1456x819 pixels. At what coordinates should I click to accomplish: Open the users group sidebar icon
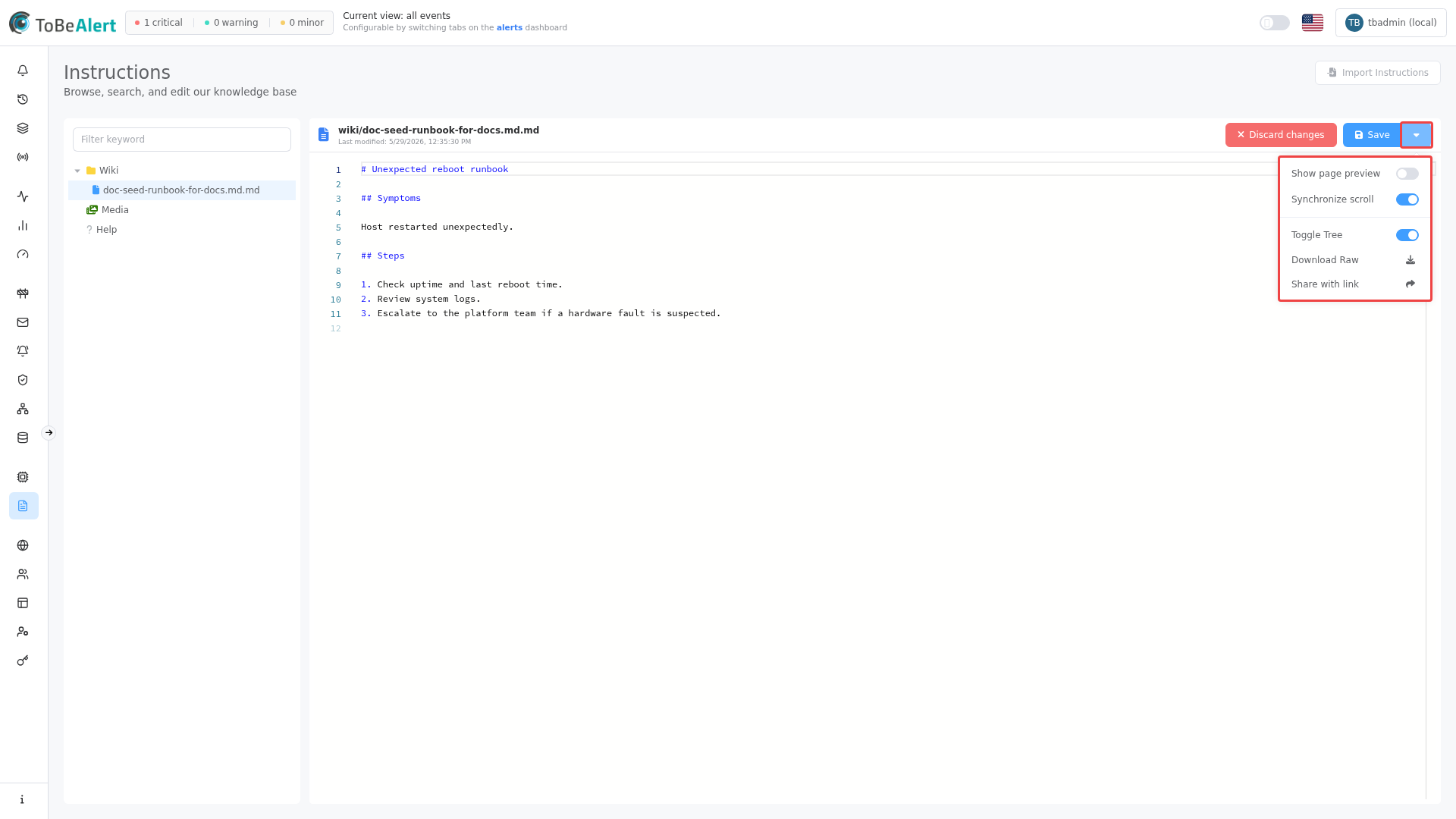point(23,574)
